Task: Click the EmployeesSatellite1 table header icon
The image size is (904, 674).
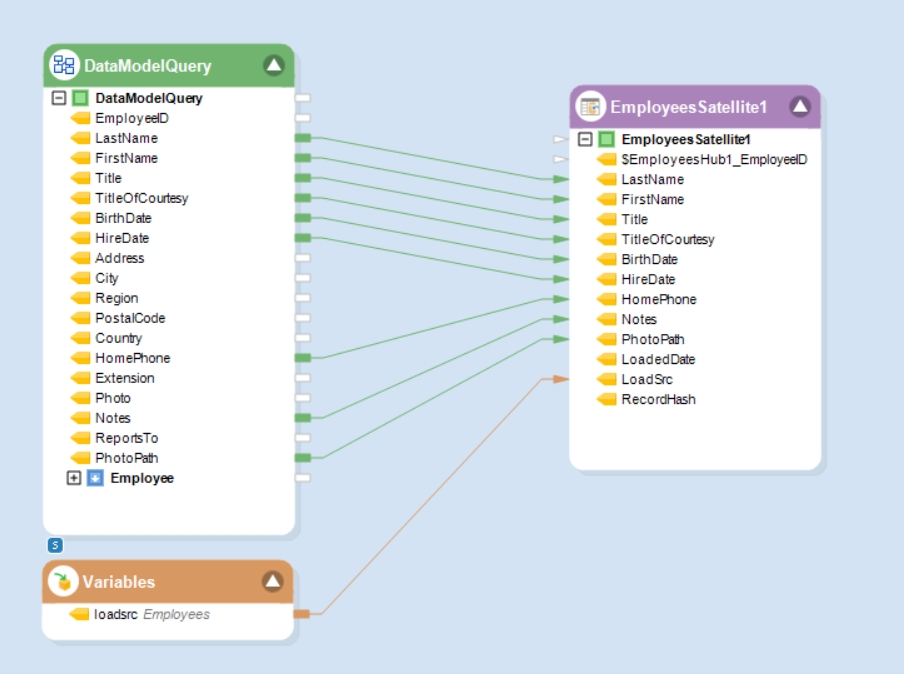Action: [x=591, y=107]
